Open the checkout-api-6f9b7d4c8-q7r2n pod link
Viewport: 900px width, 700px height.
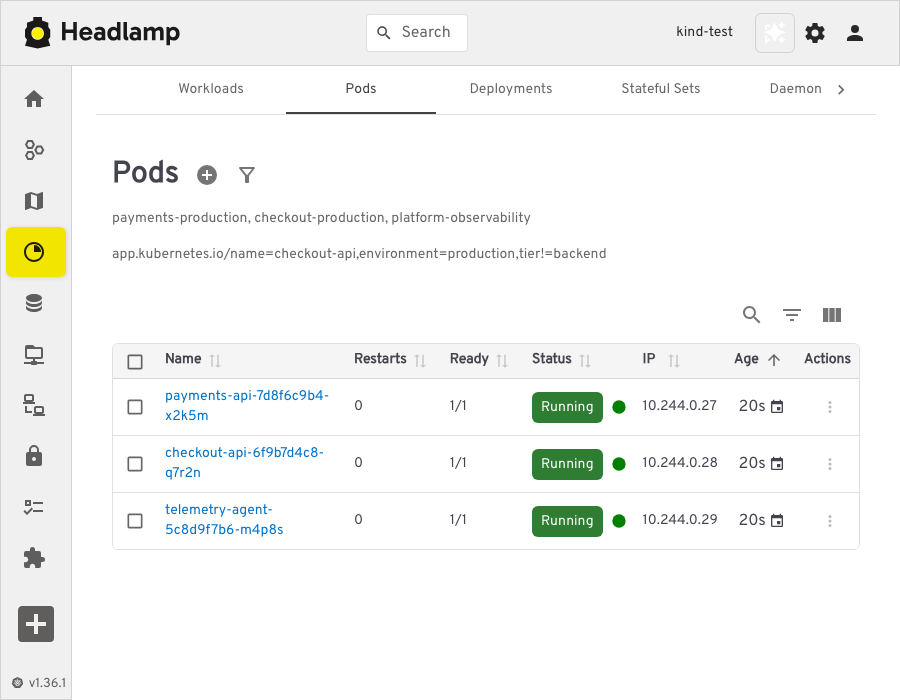pos(245,462)
